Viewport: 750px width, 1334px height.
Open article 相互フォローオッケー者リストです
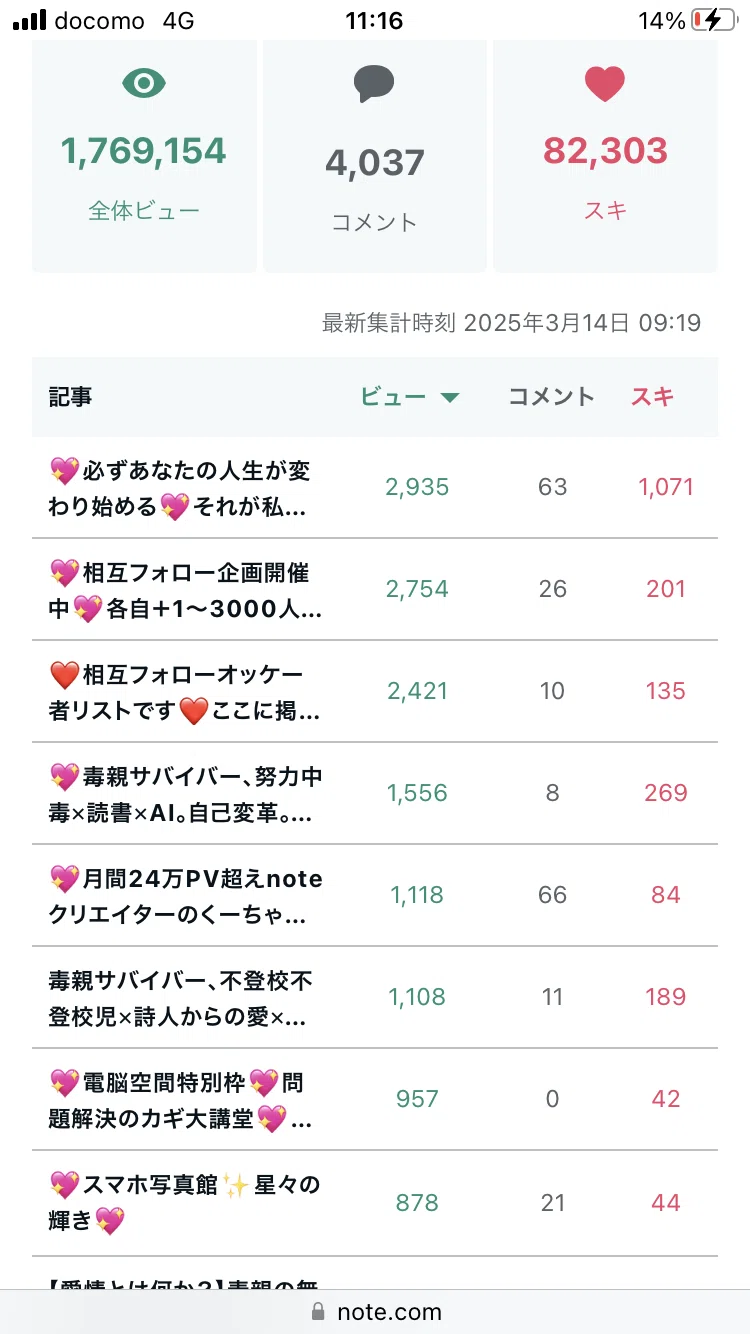(187, 692)
